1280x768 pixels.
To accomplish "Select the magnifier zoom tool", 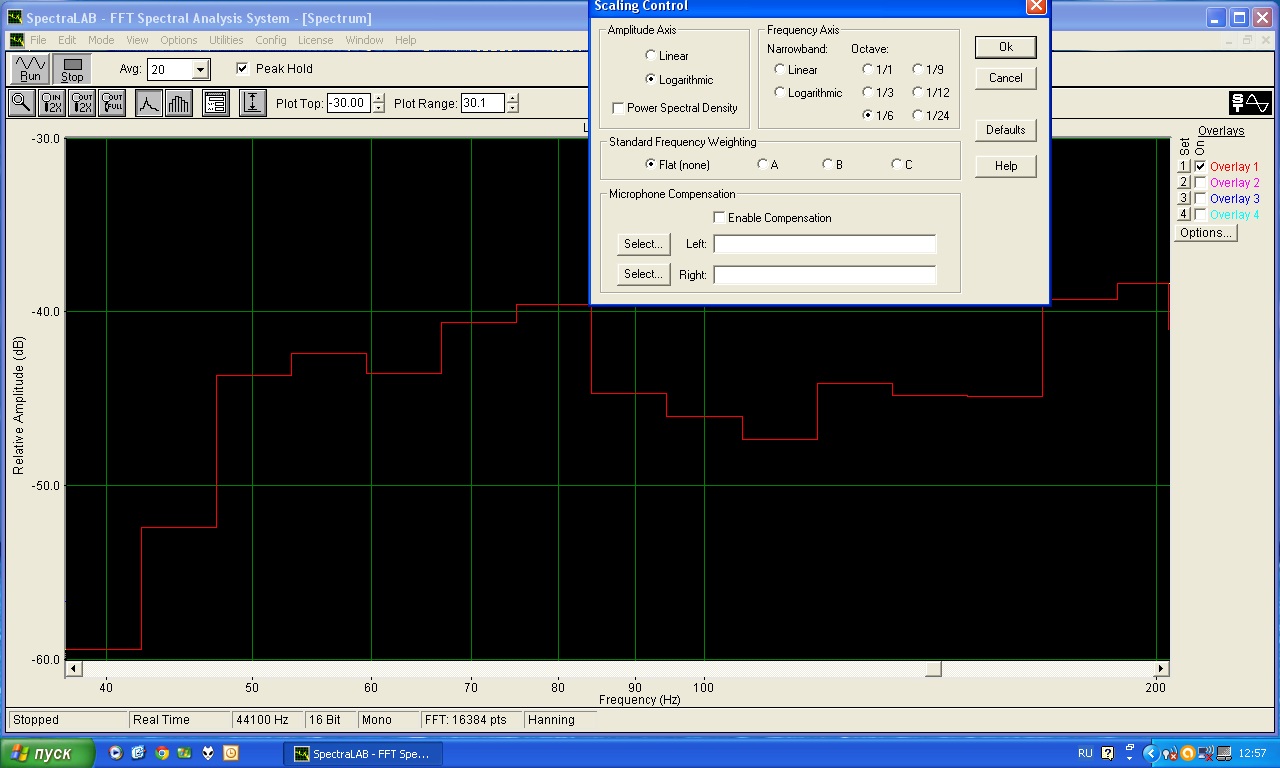I will 20,103.
